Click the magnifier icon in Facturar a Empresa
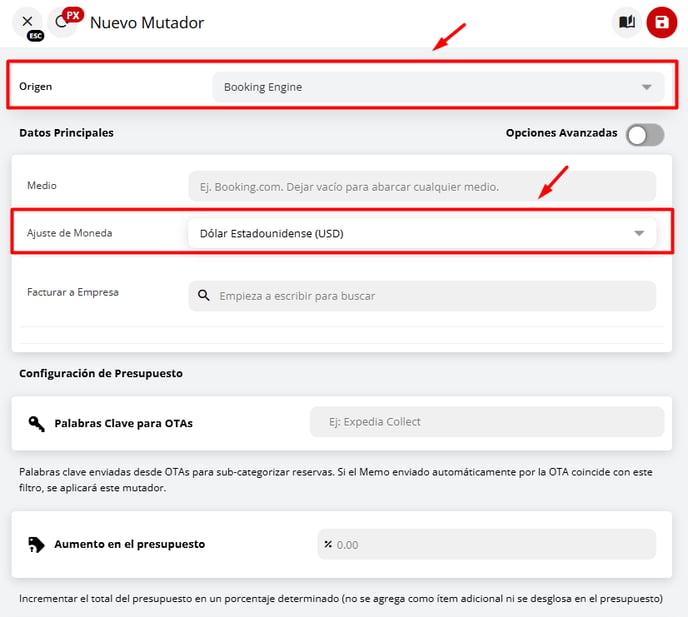The image size is (688, 617). pos(204,296)
